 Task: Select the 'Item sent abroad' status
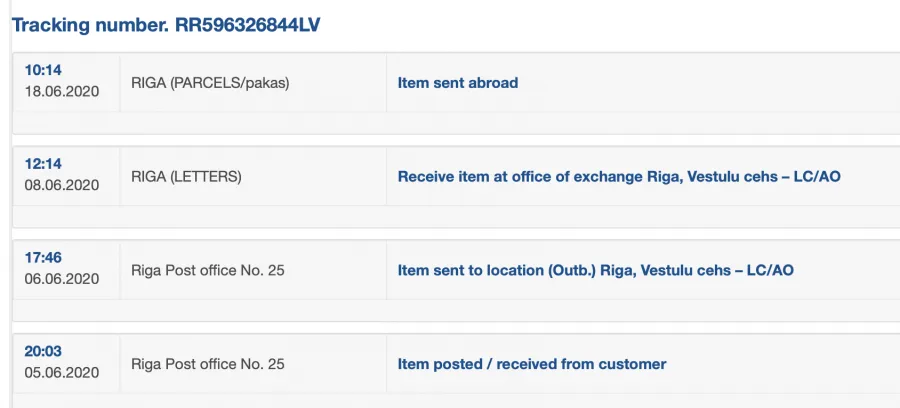457,83
